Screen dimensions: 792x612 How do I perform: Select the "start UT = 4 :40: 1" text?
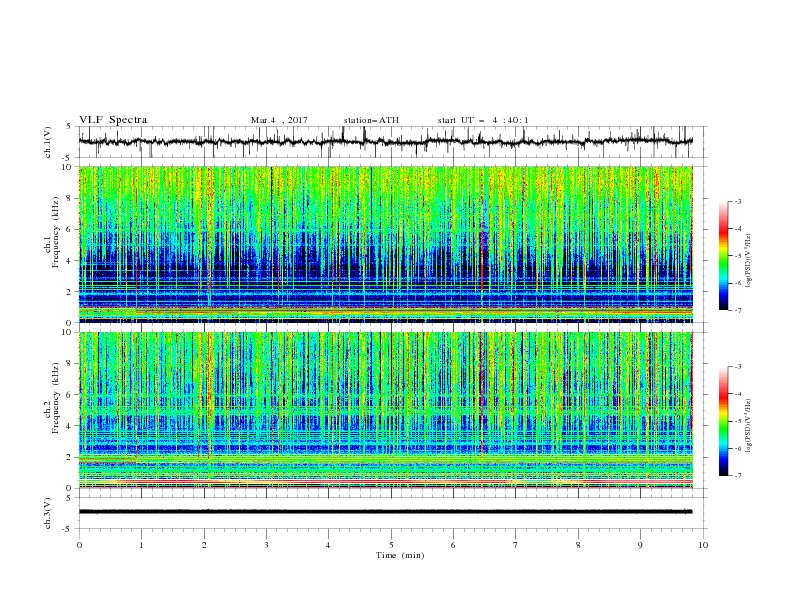[x=483, y=120]
